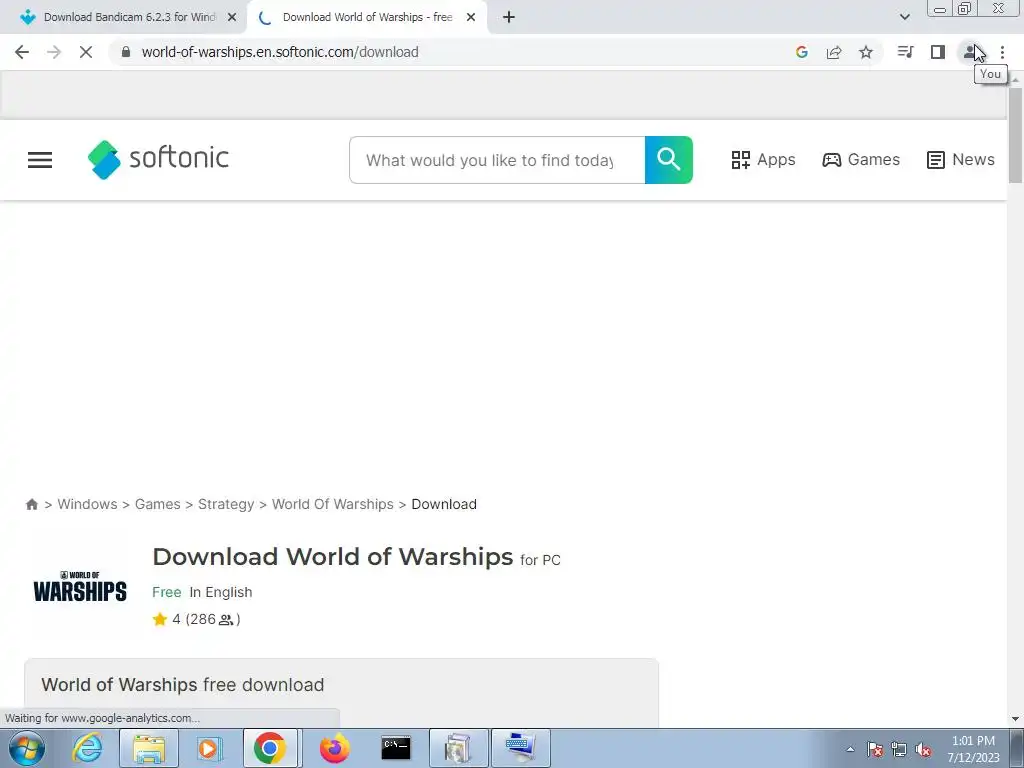Close the Bandicam tab

232,18
